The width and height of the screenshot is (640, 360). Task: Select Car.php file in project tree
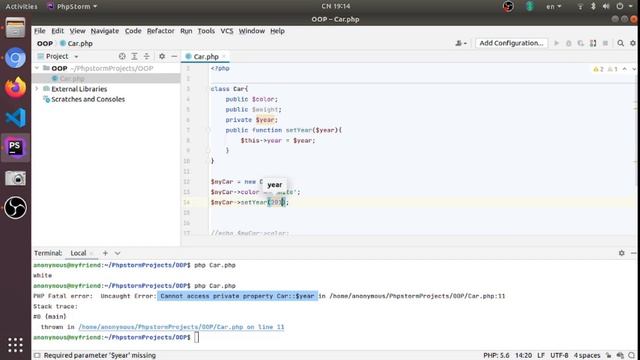pos(106,78)
